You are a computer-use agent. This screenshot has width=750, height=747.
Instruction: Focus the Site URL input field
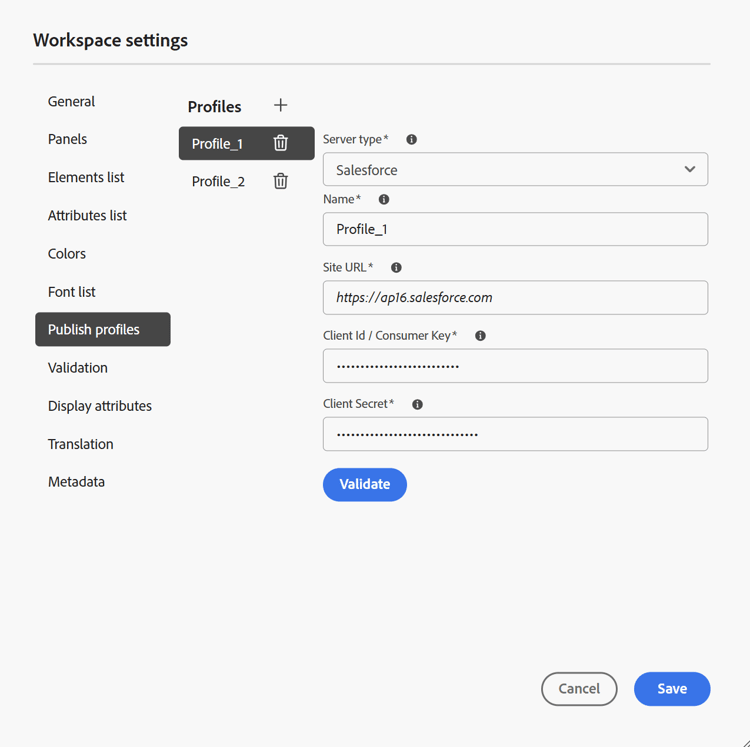pos(515,297)
